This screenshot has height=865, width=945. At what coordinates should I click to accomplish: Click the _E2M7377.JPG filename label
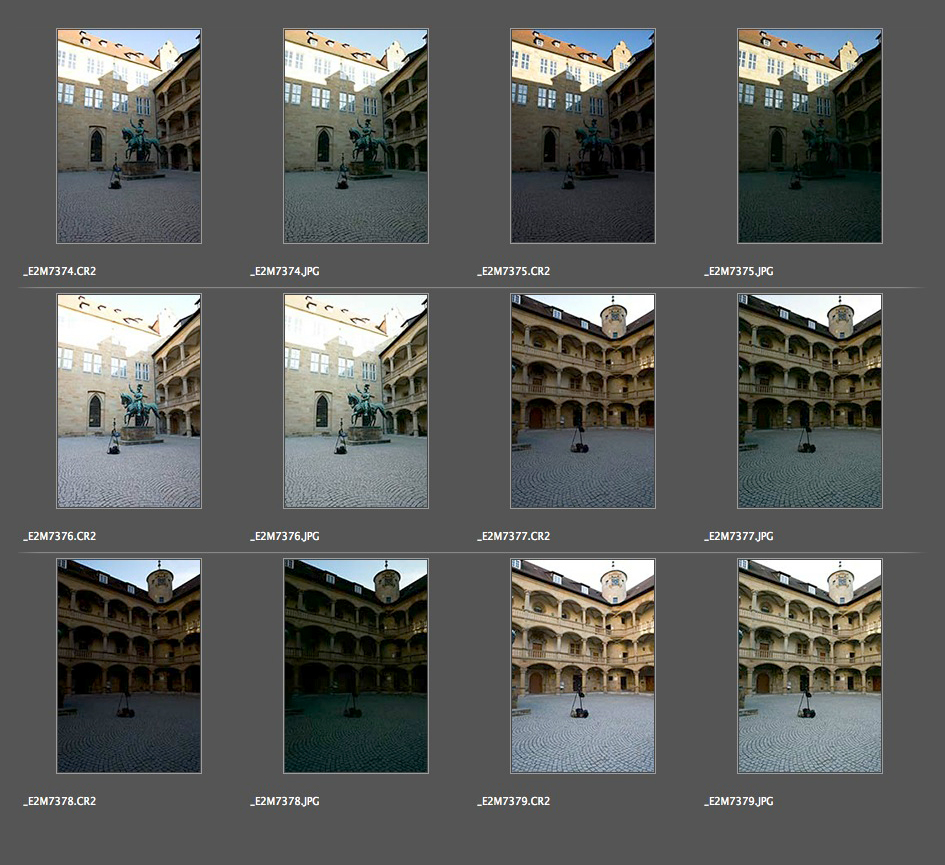pyautogui.click(x=739, y=536)
